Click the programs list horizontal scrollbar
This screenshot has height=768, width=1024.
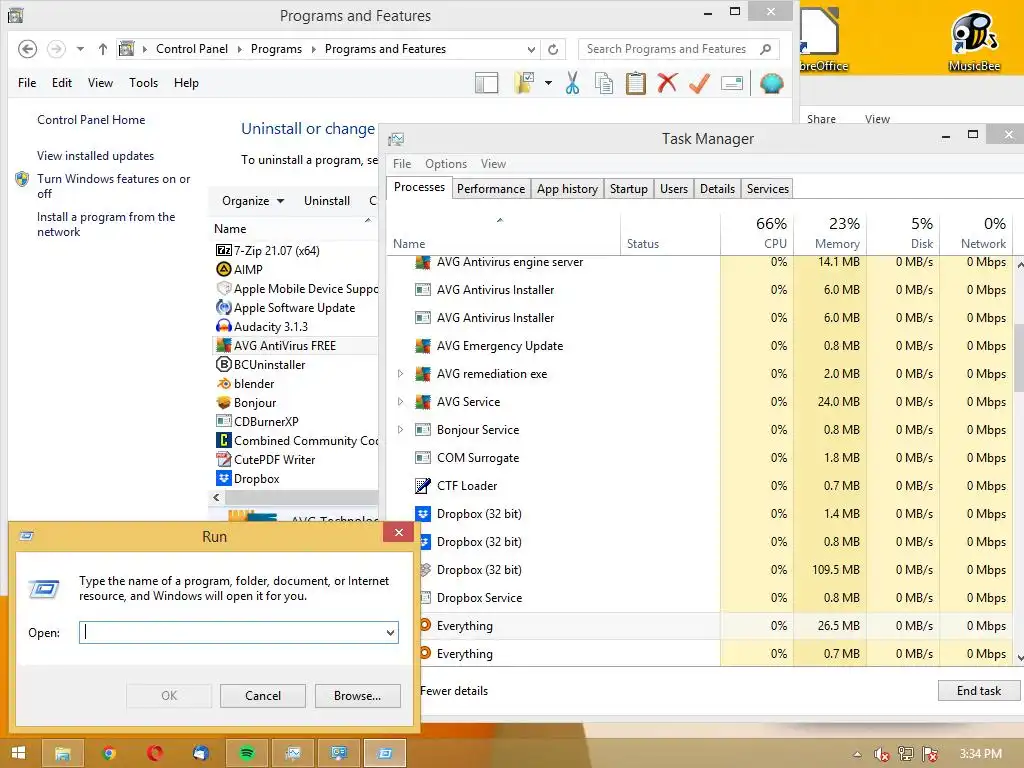tap(302, 498)
